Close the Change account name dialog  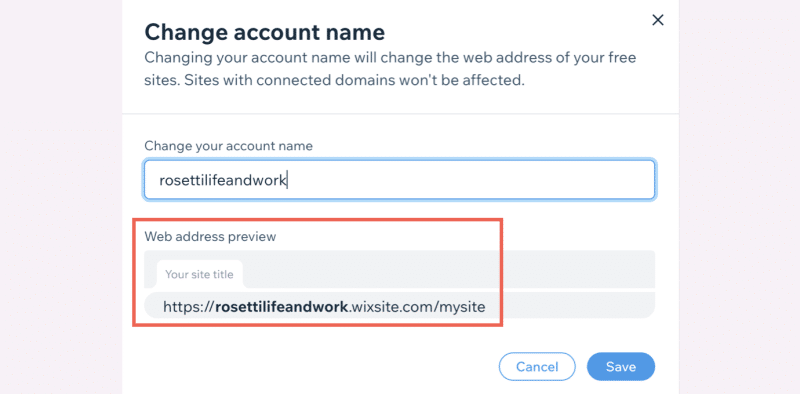click(658, 20)
